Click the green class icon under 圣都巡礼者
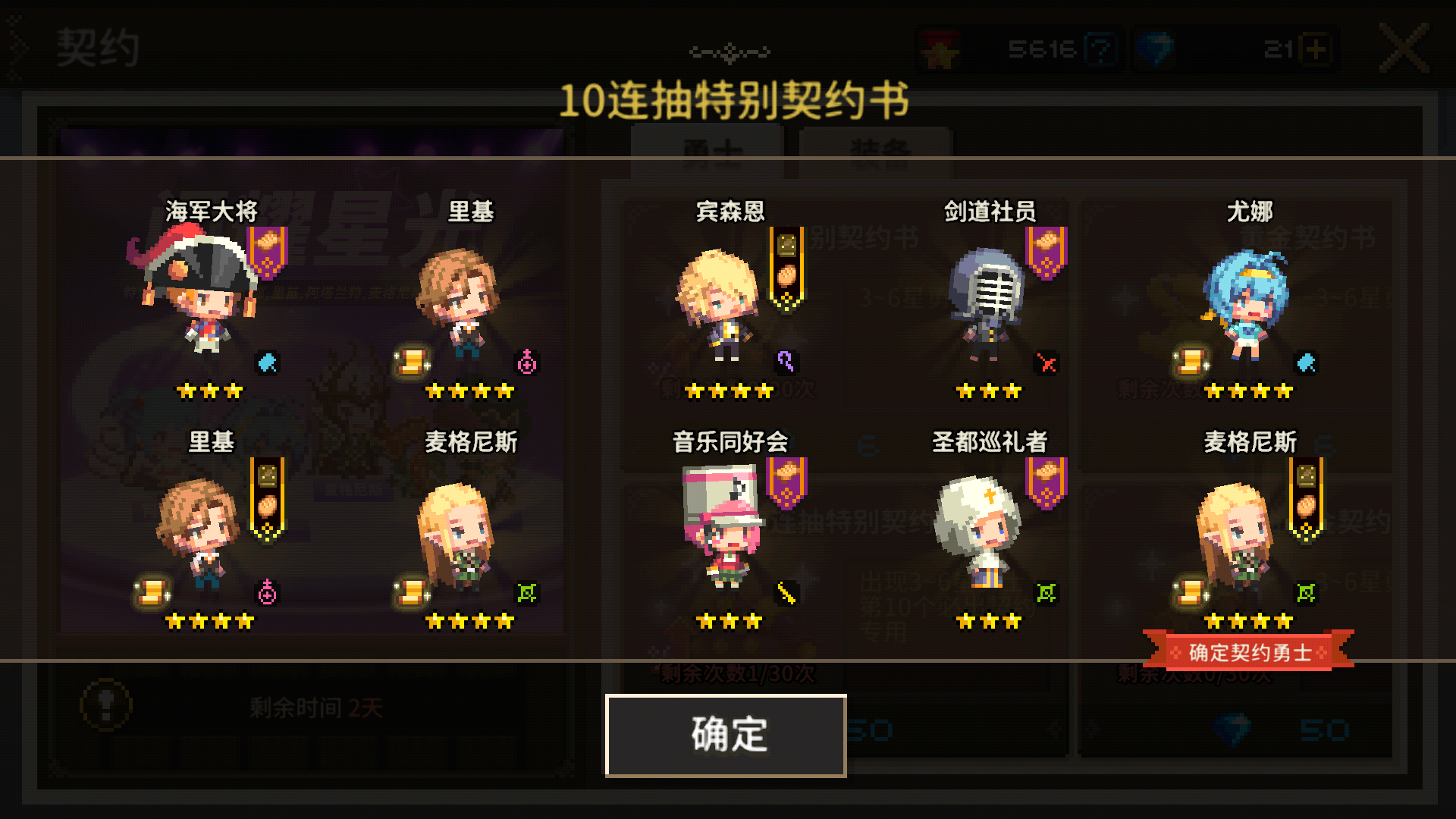Image resolution: width=1456 pixels, height=819 pixels. coord(1046,593)
